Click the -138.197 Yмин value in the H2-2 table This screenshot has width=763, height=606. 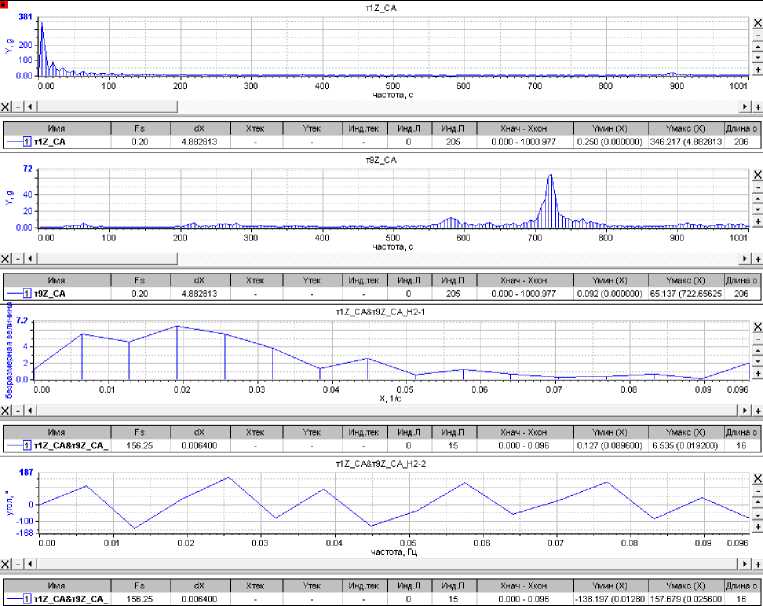[x=610, y=599]
